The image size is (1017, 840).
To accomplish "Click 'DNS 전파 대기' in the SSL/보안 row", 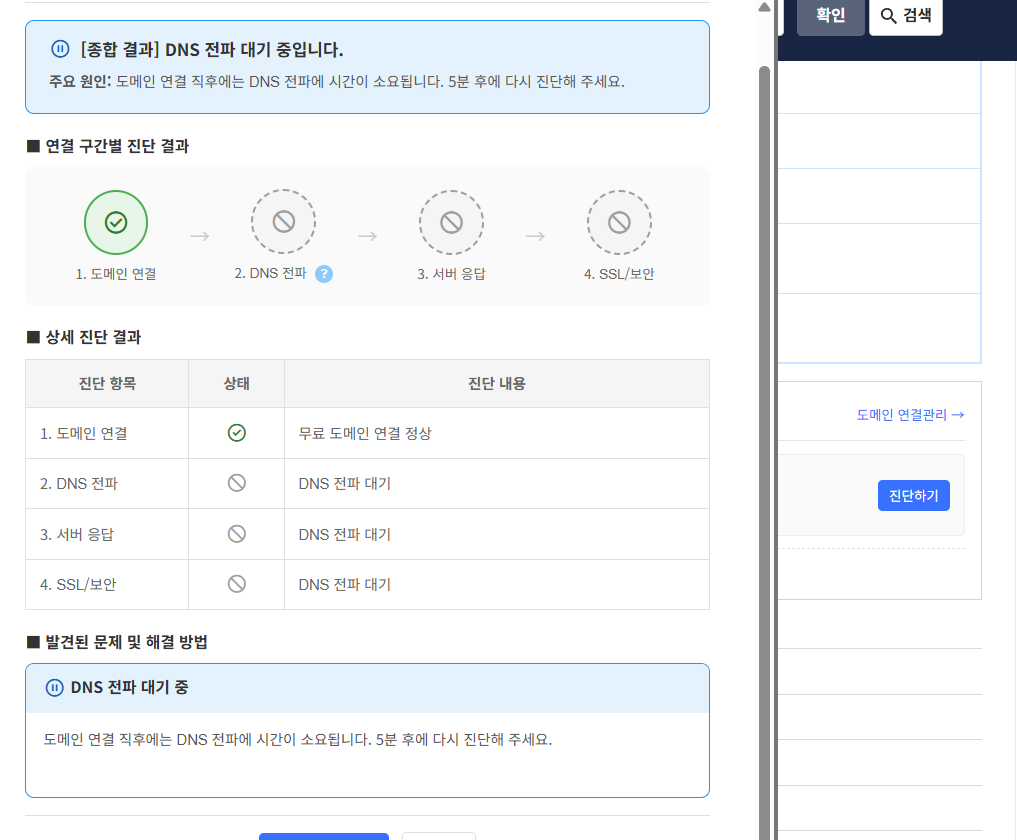I will point(345,584).
